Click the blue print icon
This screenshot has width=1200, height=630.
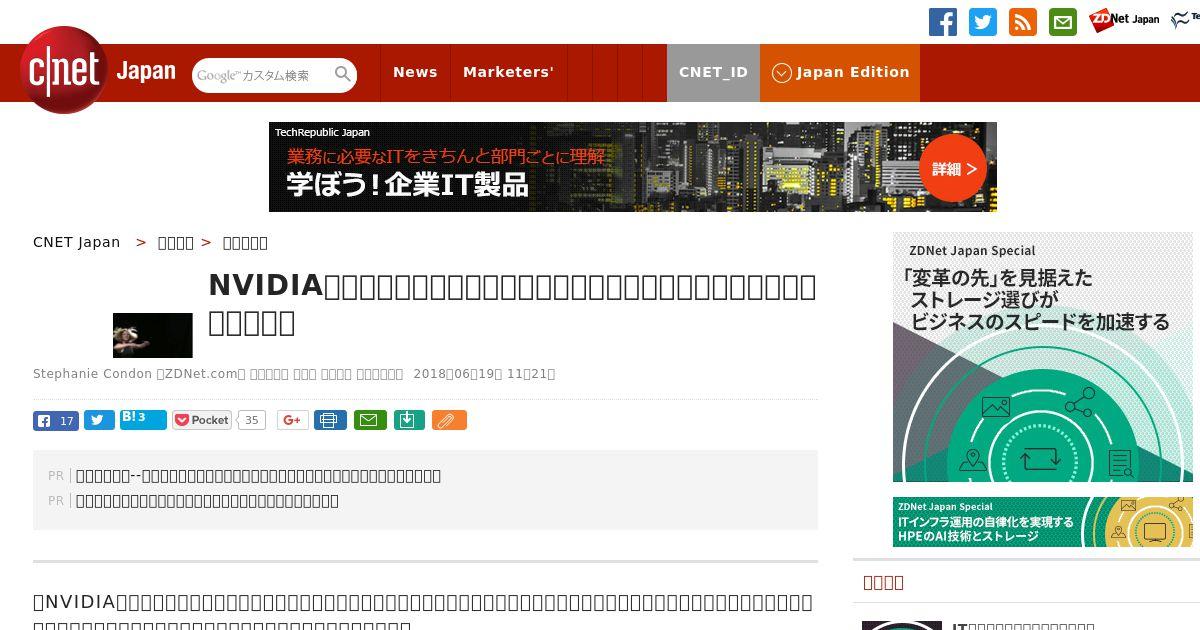click(330, 420)
